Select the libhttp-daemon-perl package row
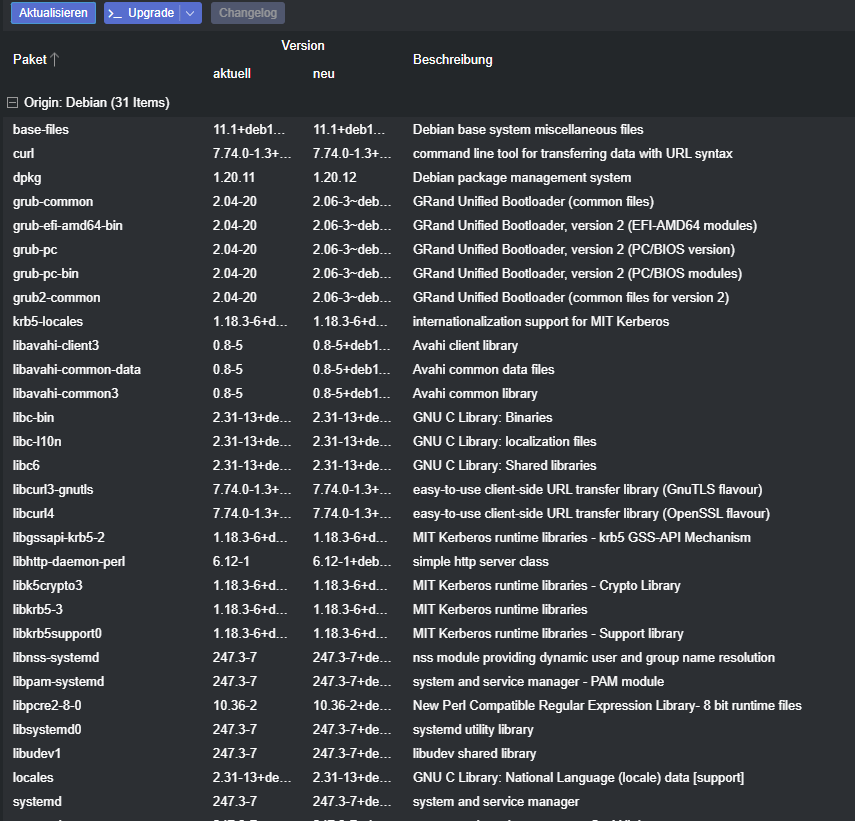The height and width of the screenshot is (821, 855). tap(429, 561)
